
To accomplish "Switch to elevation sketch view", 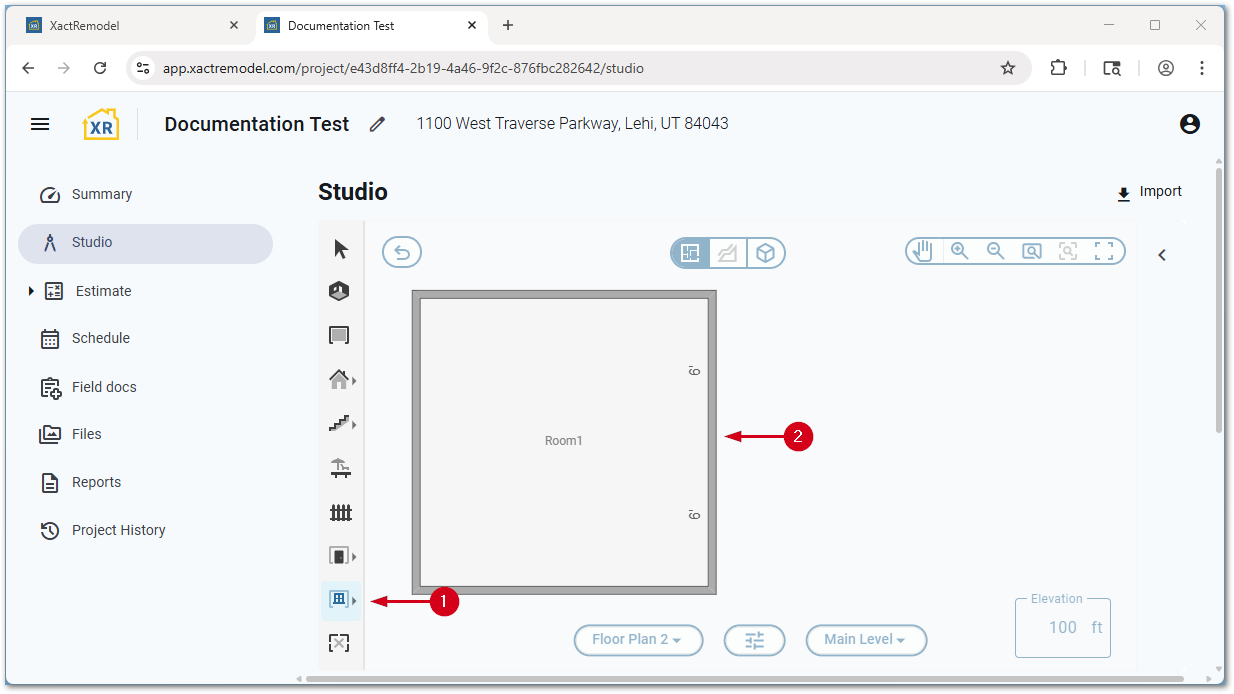I will click(x=728, y=253).
